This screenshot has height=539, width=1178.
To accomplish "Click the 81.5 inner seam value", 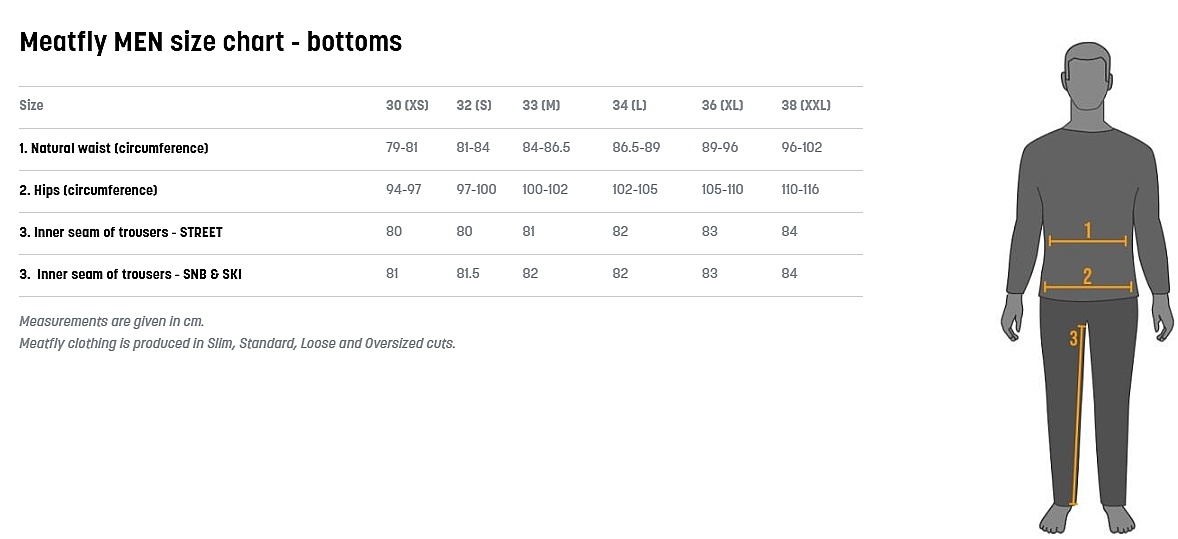I will pos(468,274).
